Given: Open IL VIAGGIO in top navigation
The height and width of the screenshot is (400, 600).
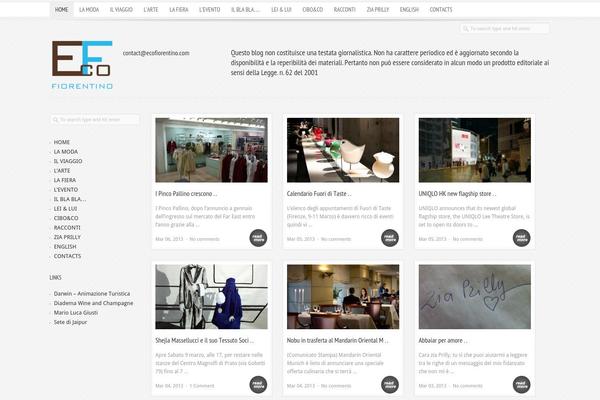Looking at the screenshot, I should tap(121, 10).
